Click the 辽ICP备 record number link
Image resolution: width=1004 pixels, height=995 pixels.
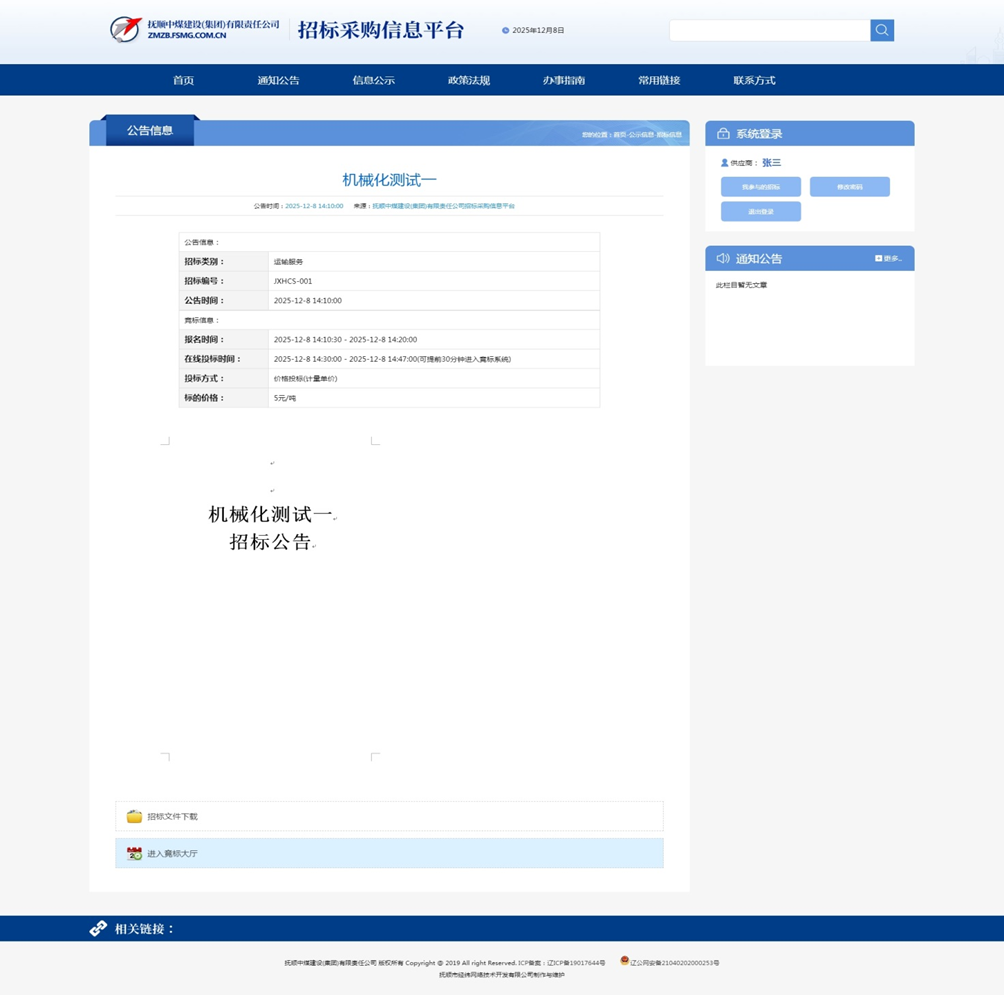pyautogui.click(x=576, y=963)
